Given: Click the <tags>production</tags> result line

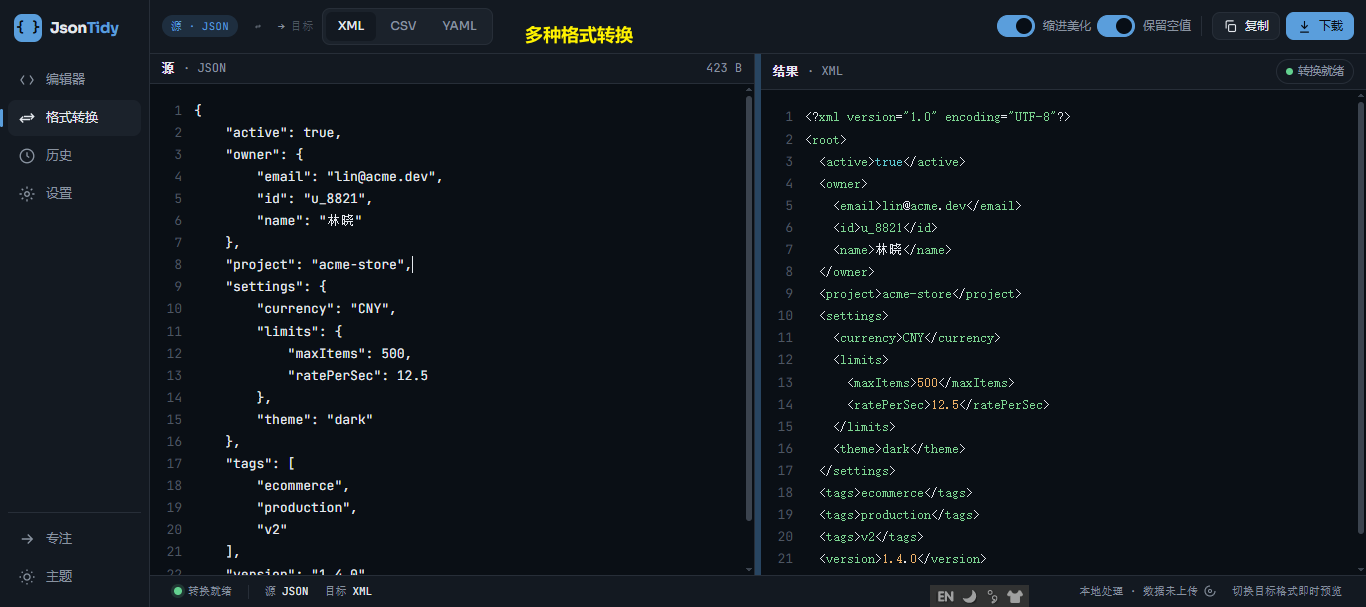Looking at the screenshot, I should point(899,515).
